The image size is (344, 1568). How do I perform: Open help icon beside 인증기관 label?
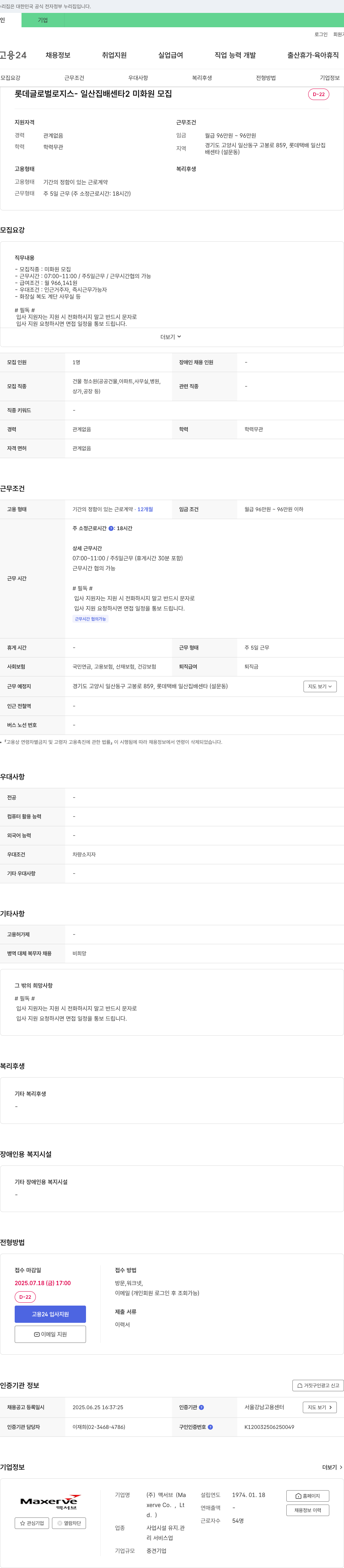[x=201, y=1407]
